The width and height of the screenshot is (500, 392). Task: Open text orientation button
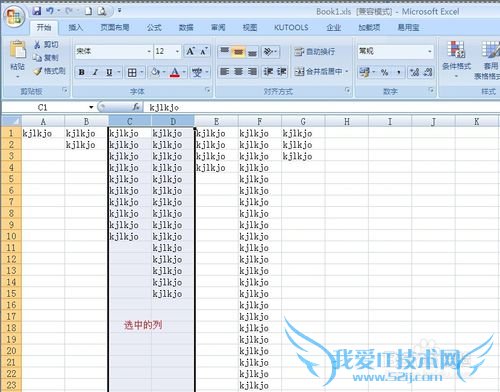pyautogui.click(x=269, y=51)
